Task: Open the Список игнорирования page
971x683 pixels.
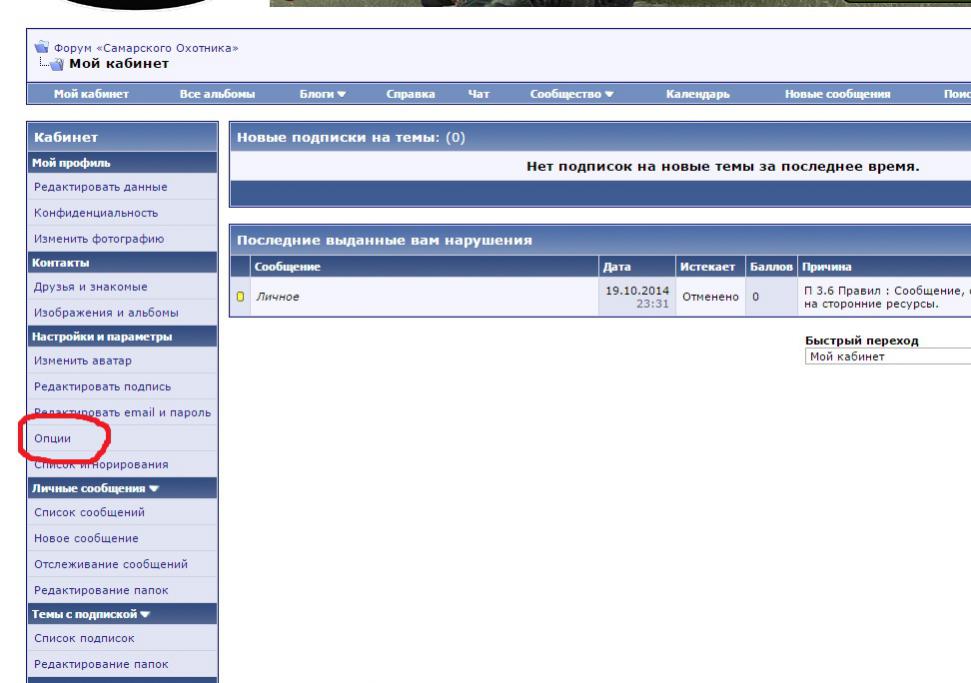Action: [102, 463]
